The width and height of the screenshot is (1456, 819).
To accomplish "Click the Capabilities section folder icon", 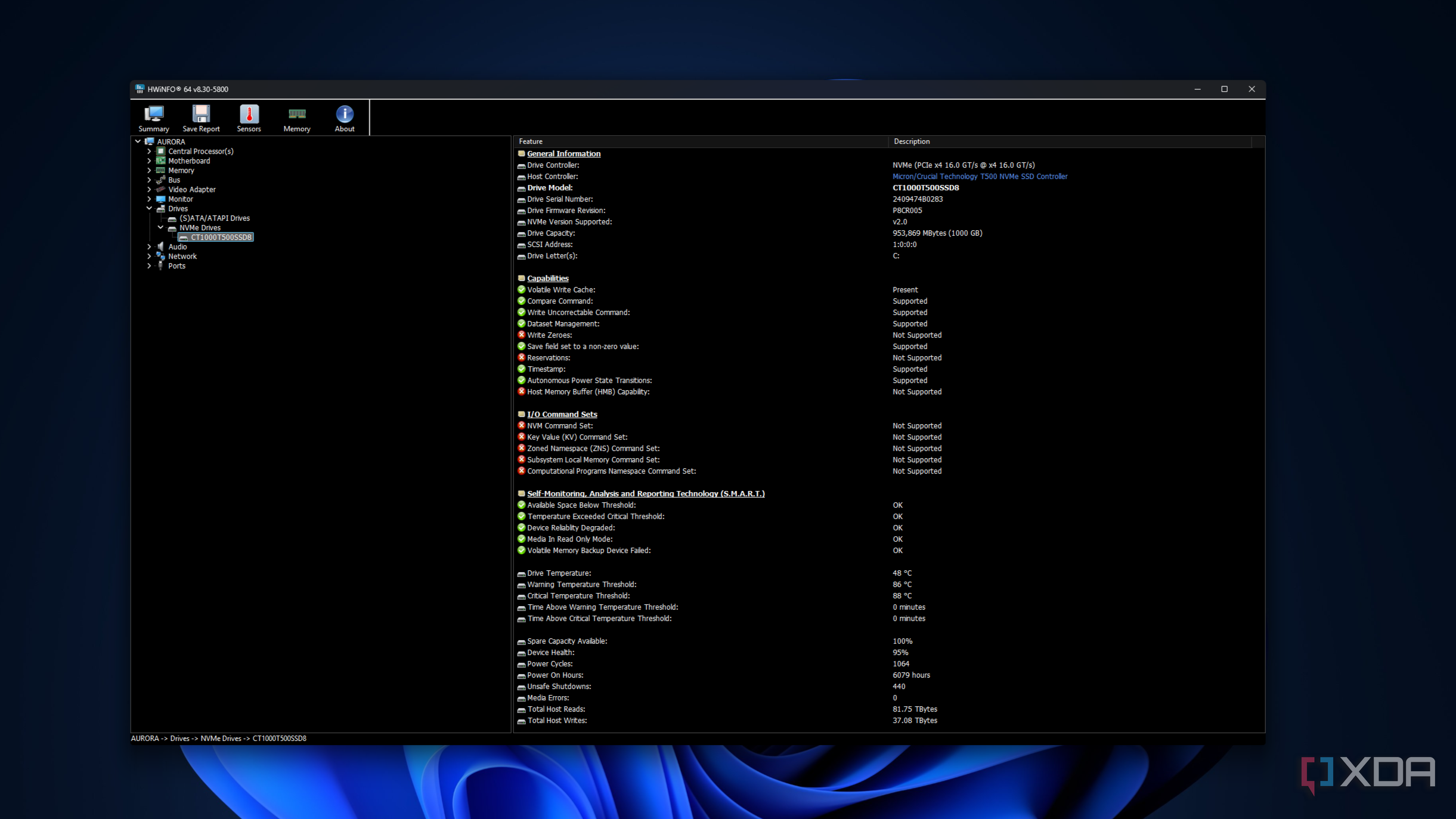I will [521, 278].
